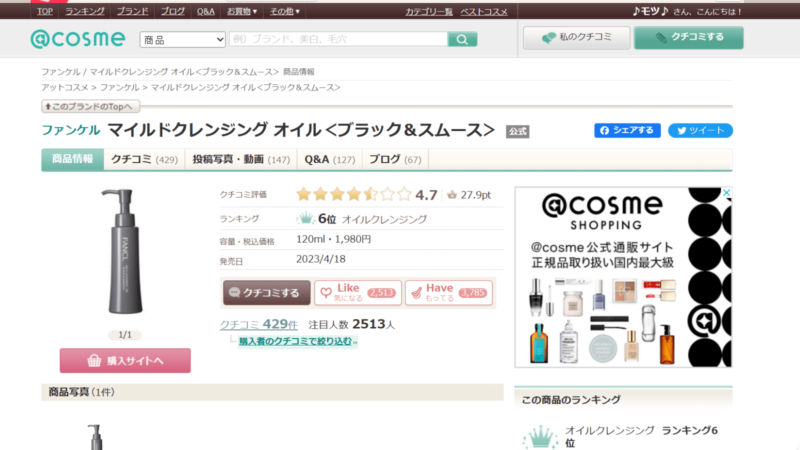Expand the その他 dropdown menu
Image resolution: width=800 pixels, height=450 pixels.
point(285,11)
